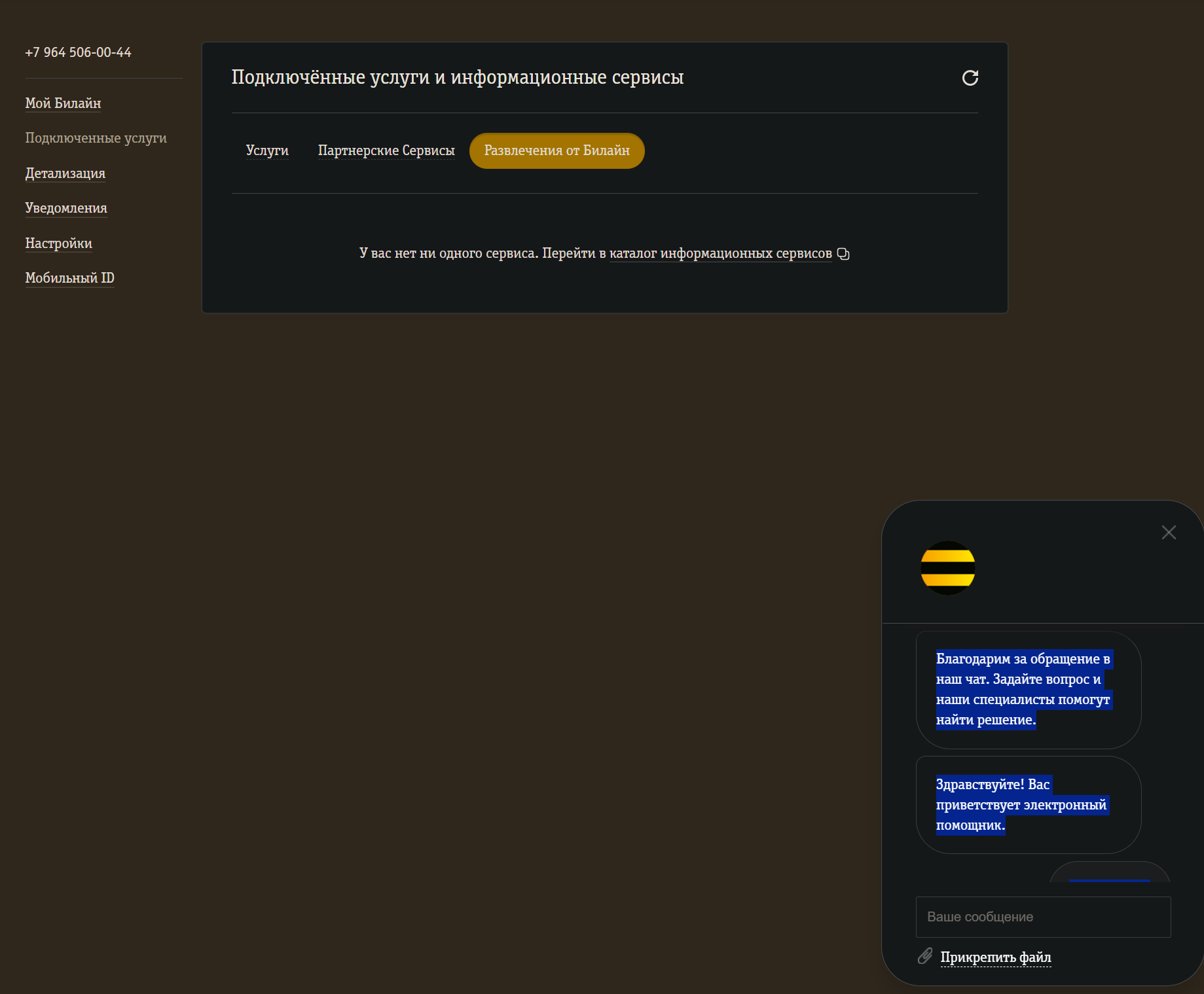This screenshot has height=994, width=1204.
Task: Open Мобильный ID in sidebar
Action: click(x=69, y=278)
